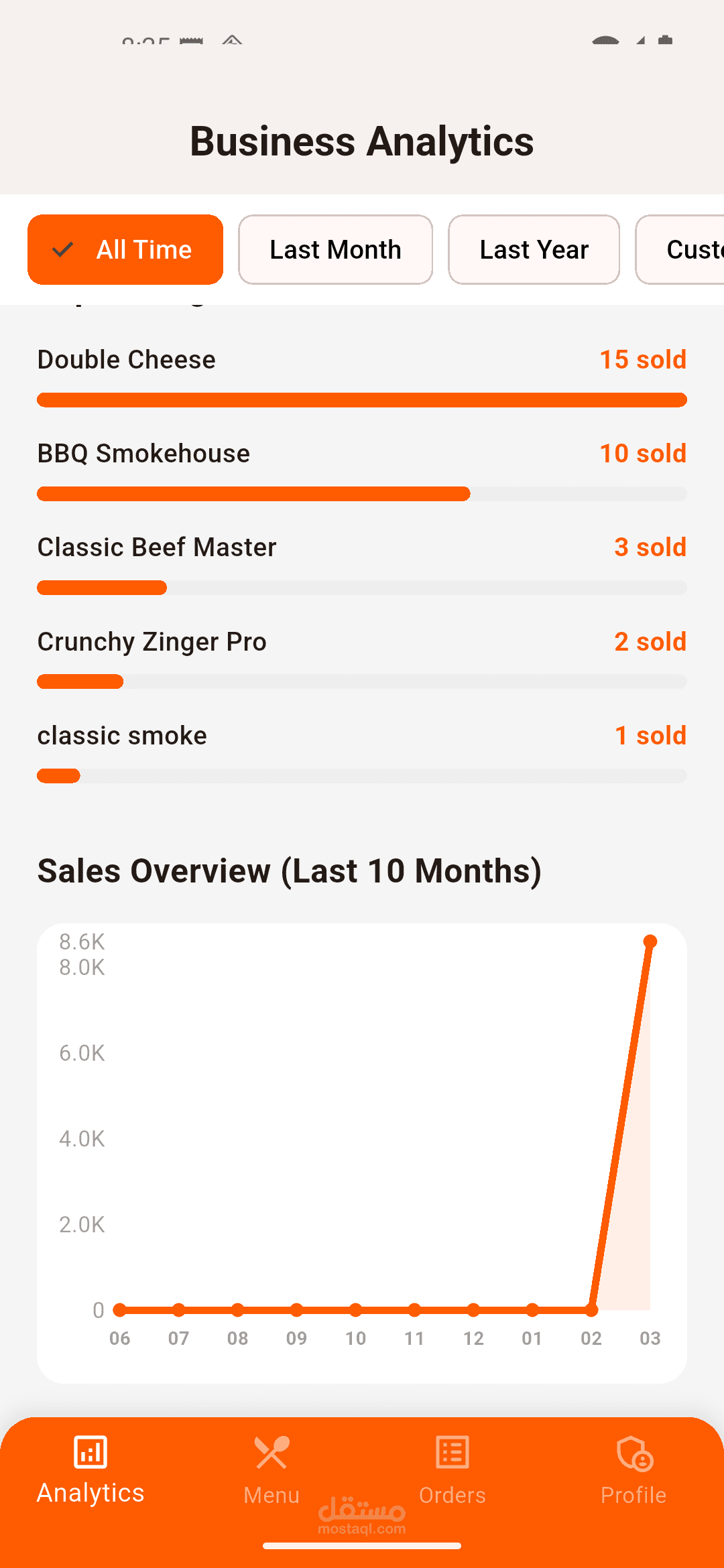Click the Orders tab label
The height and width of the screenshot is (1568, 724).
tap(452, 1495)
